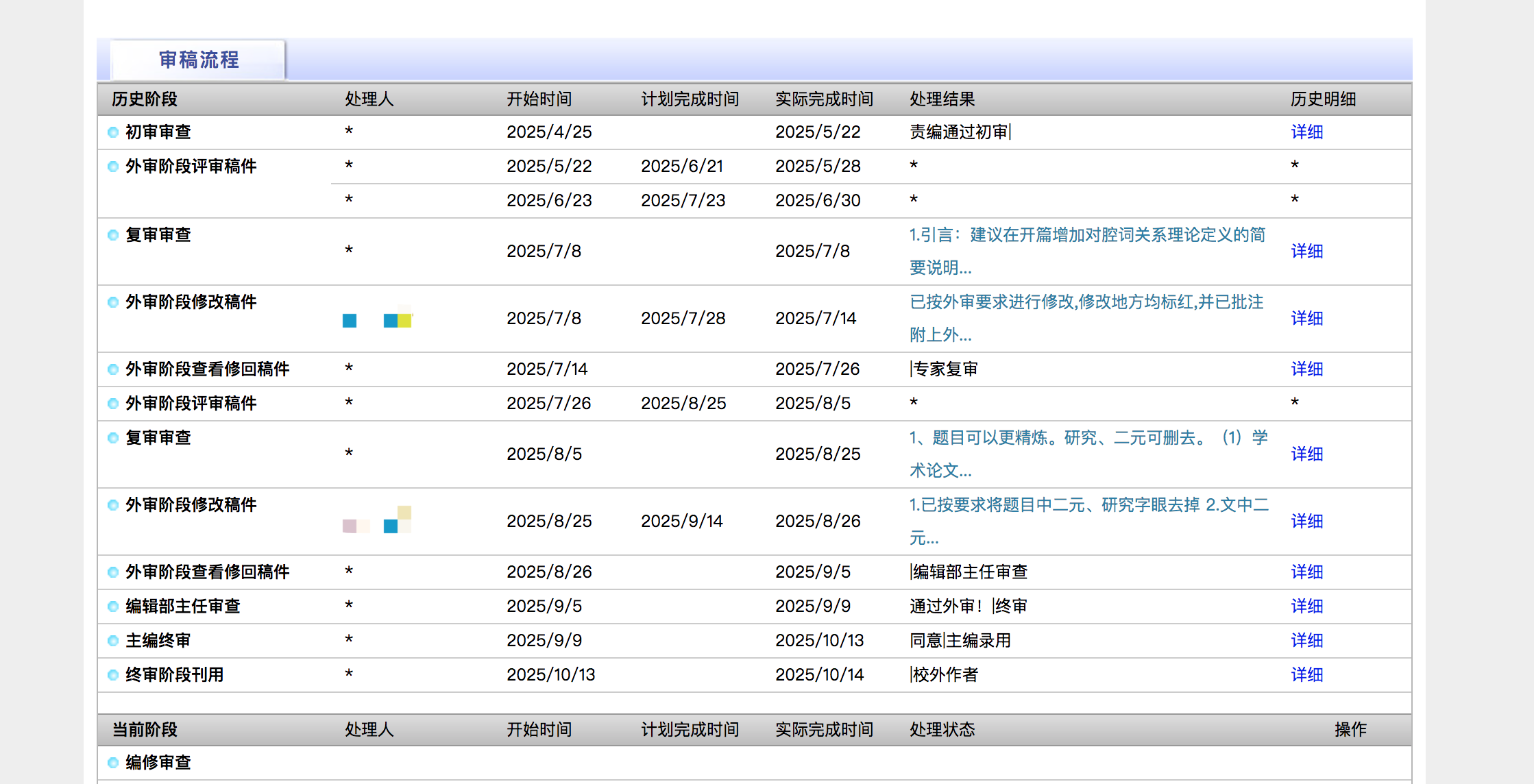1534x784 pixels.
Task: Click bullet icon beside 终审阶段刊用
Action: (113, 675)
